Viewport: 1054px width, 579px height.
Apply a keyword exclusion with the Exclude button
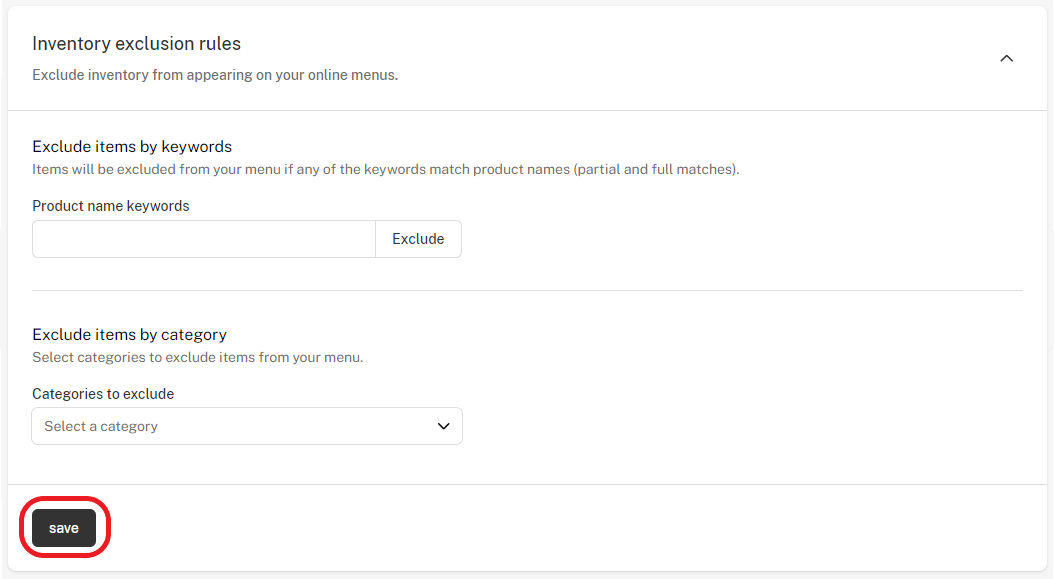pyautogui.click(x=418, y=238)
